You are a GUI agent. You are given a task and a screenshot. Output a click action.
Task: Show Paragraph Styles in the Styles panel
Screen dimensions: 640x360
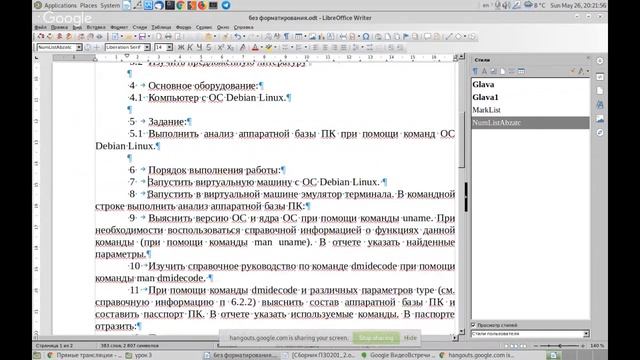coord(475,71)
